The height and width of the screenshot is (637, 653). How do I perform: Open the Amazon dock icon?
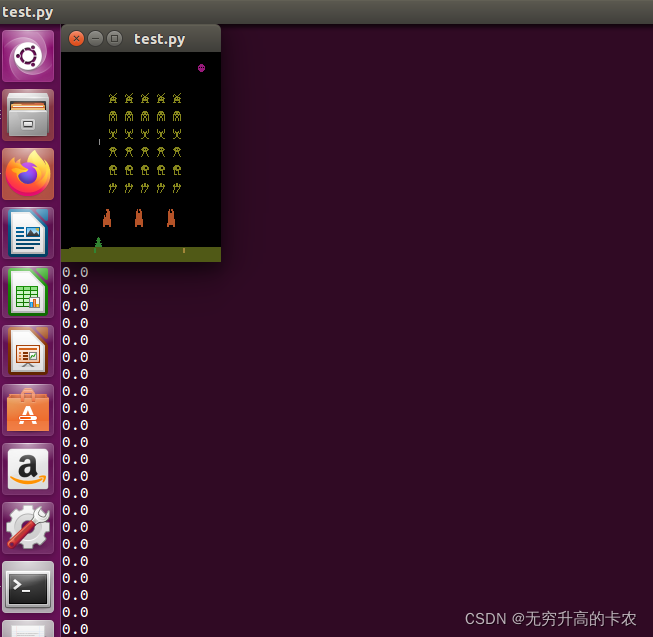pyautogui.click(x=28, y=469)
